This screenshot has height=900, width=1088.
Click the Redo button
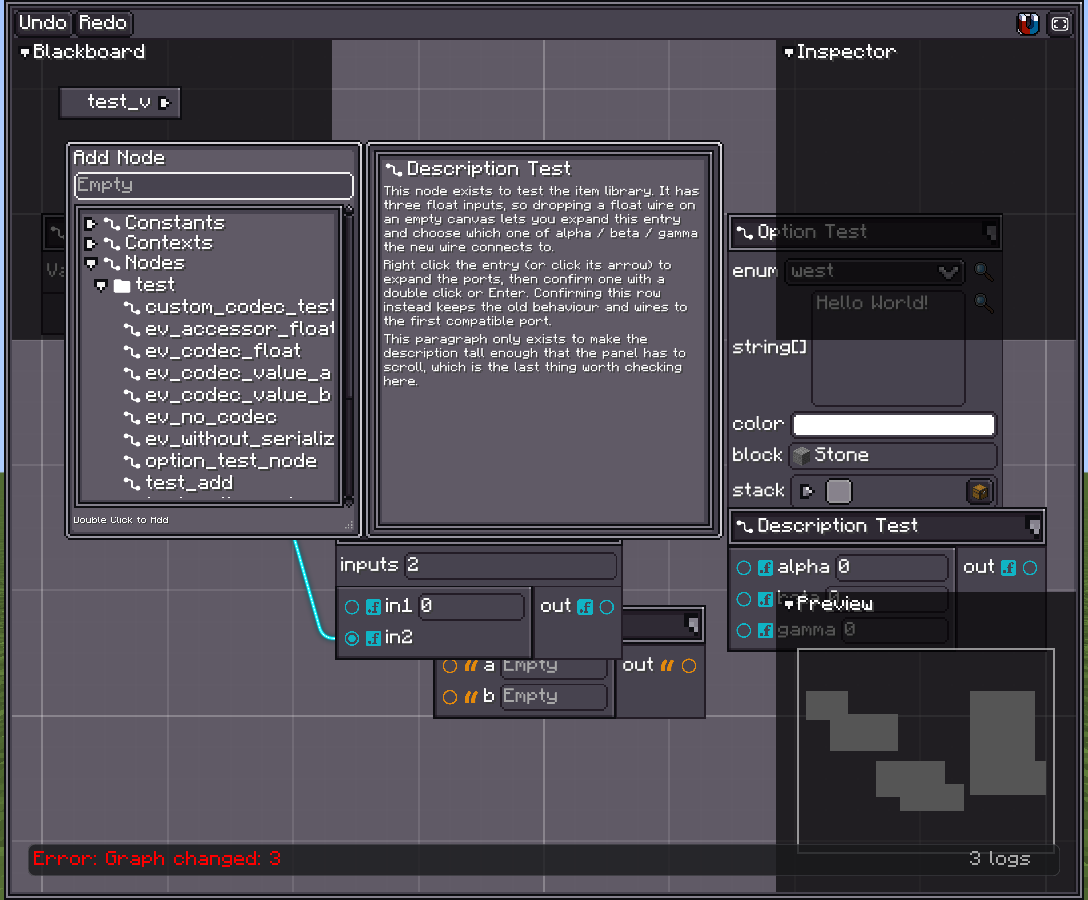point(103,23)
